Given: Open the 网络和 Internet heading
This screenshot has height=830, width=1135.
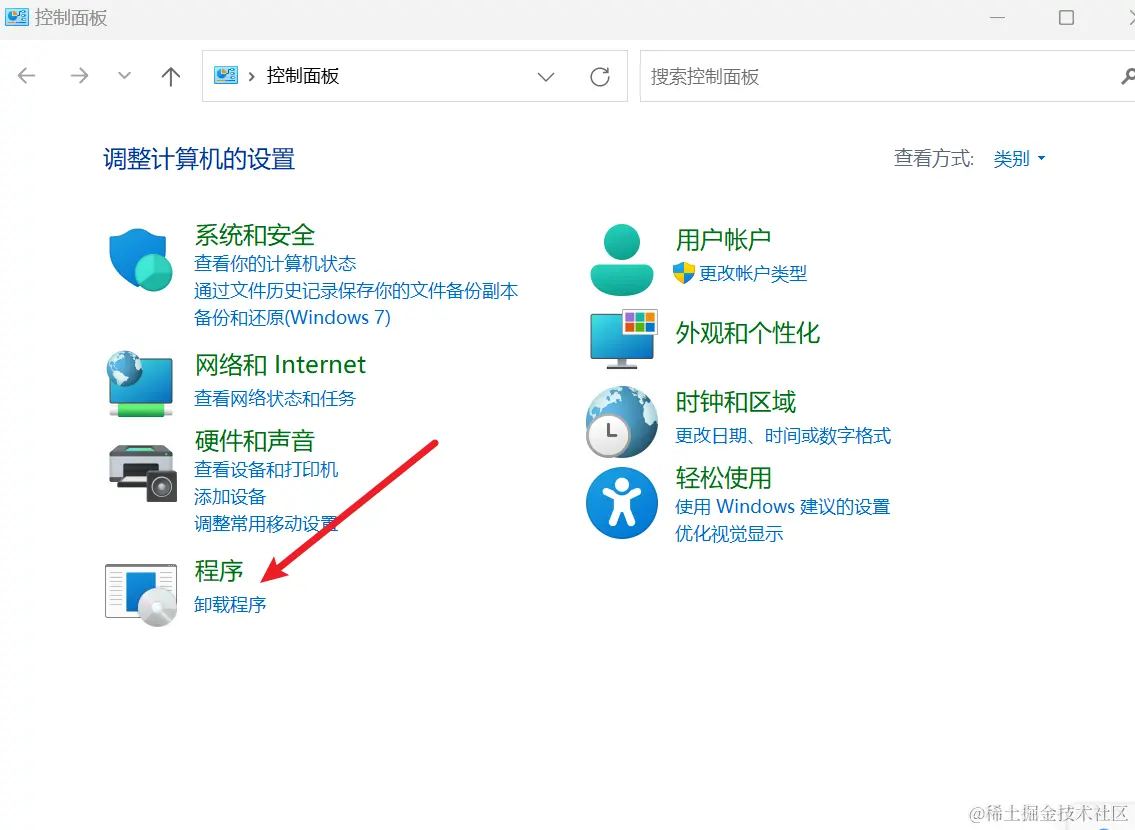Looking at the screenshot, I should tap(280, 365).
